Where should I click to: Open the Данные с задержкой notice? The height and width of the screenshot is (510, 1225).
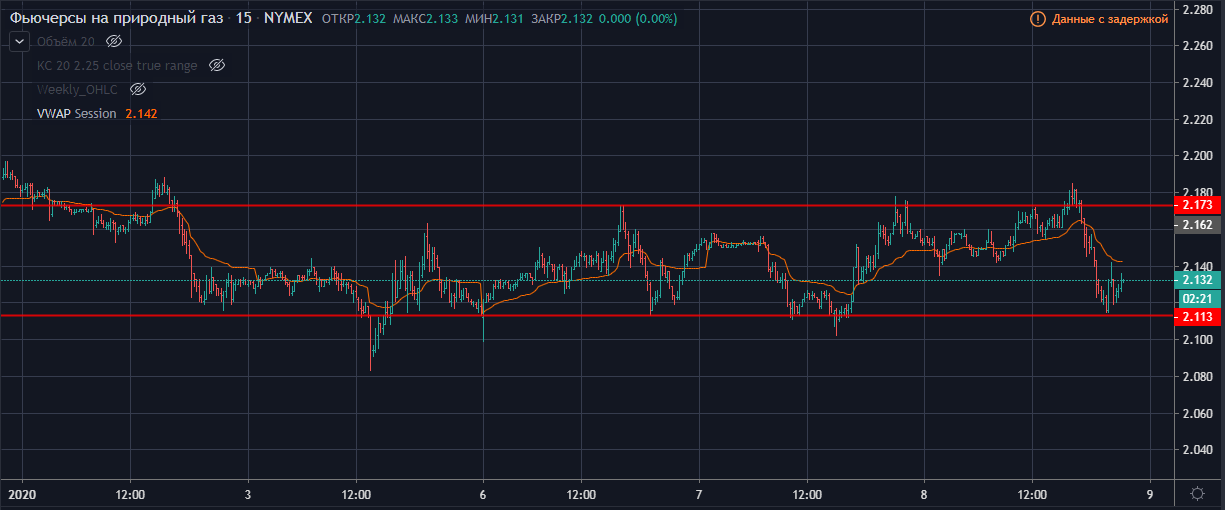(x=1110, y=19)
